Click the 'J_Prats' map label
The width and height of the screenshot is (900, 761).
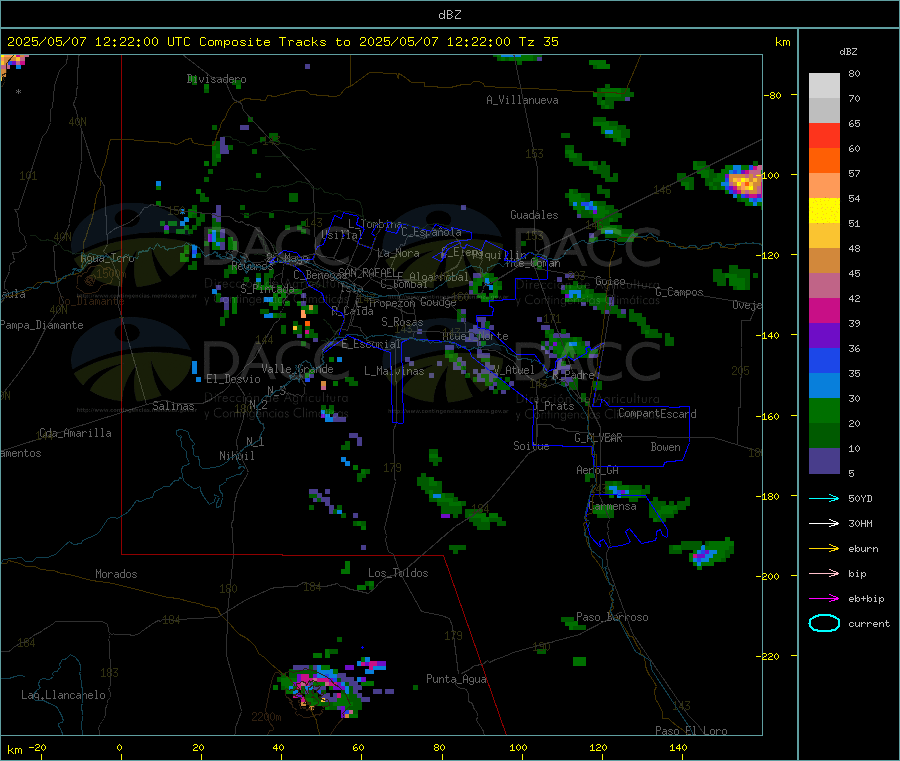coord(553,406)
